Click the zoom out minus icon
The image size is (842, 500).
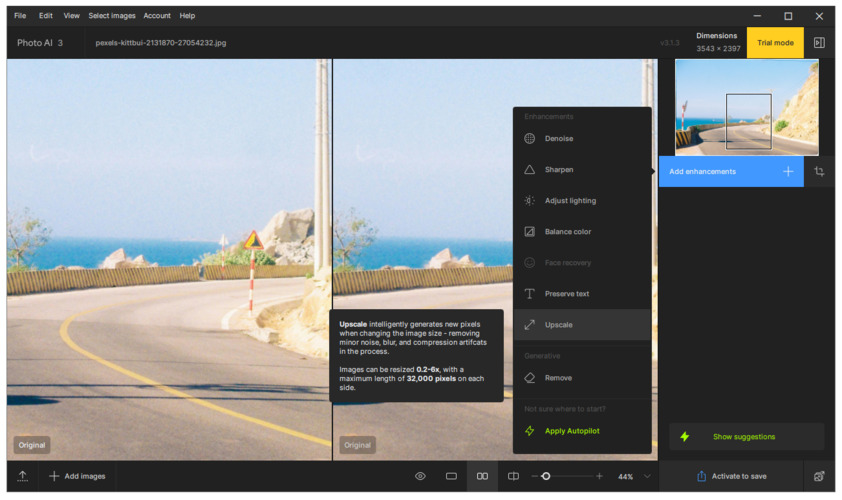point(535,476)
